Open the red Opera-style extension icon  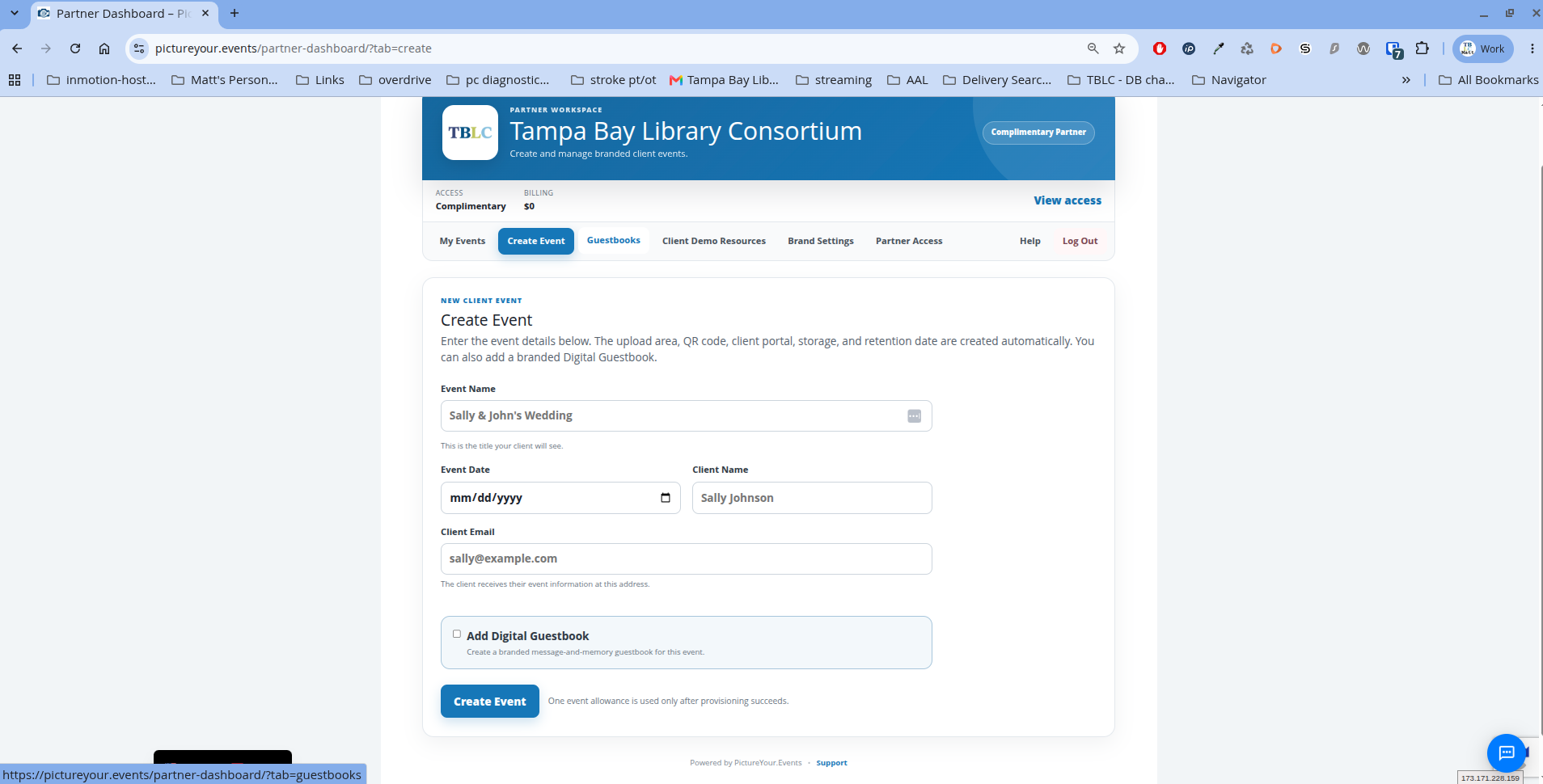tap(1160, 48)
